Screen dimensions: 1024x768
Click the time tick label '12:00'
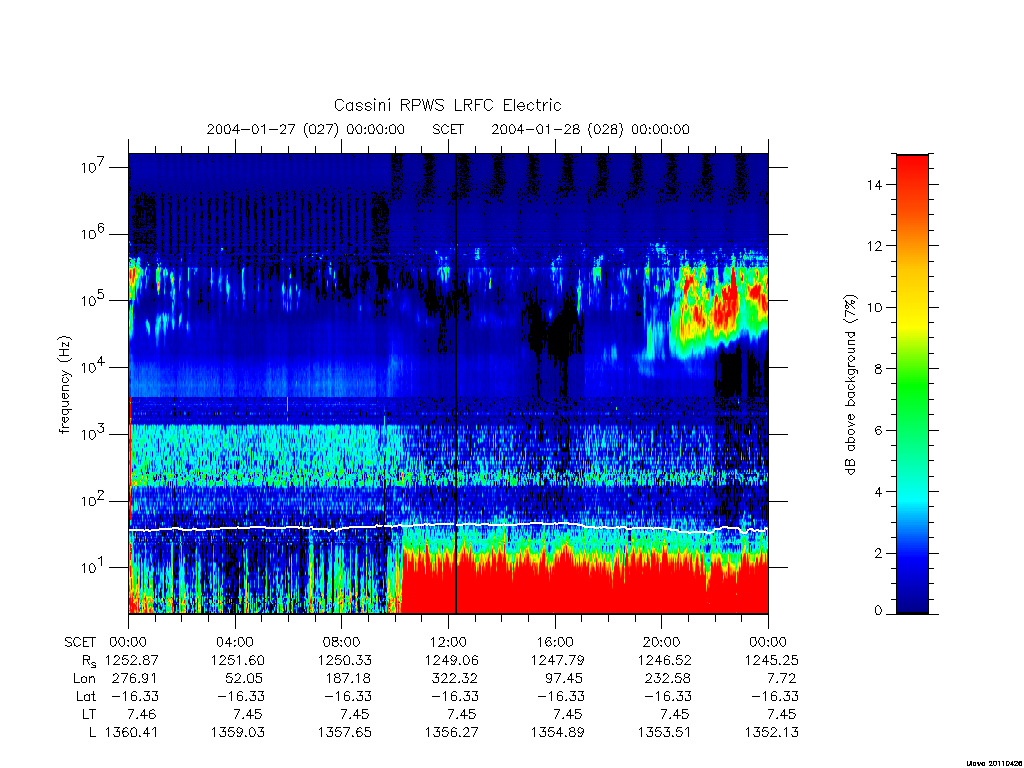[449, 642]
